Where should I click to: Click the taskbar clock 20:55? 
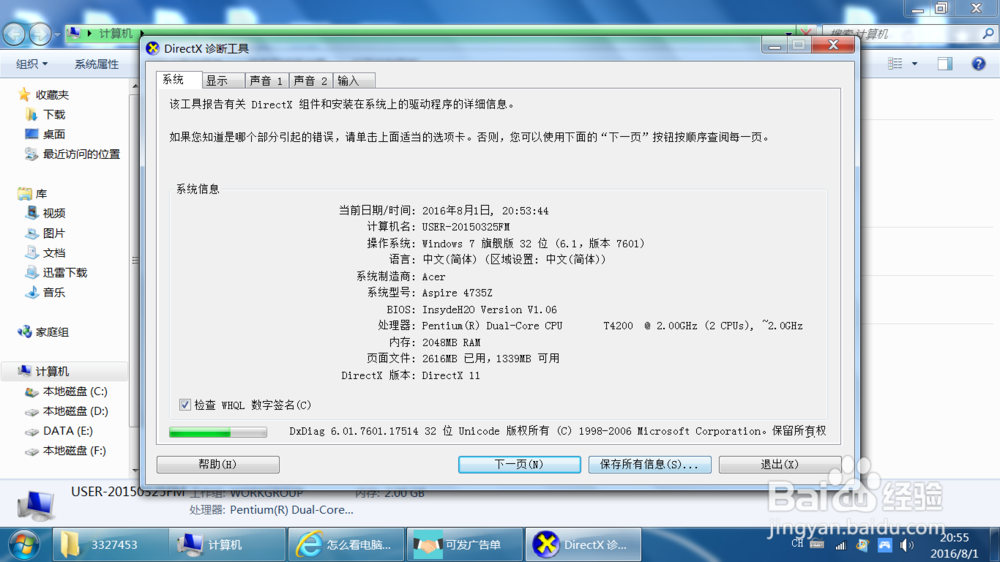(954, 538)
